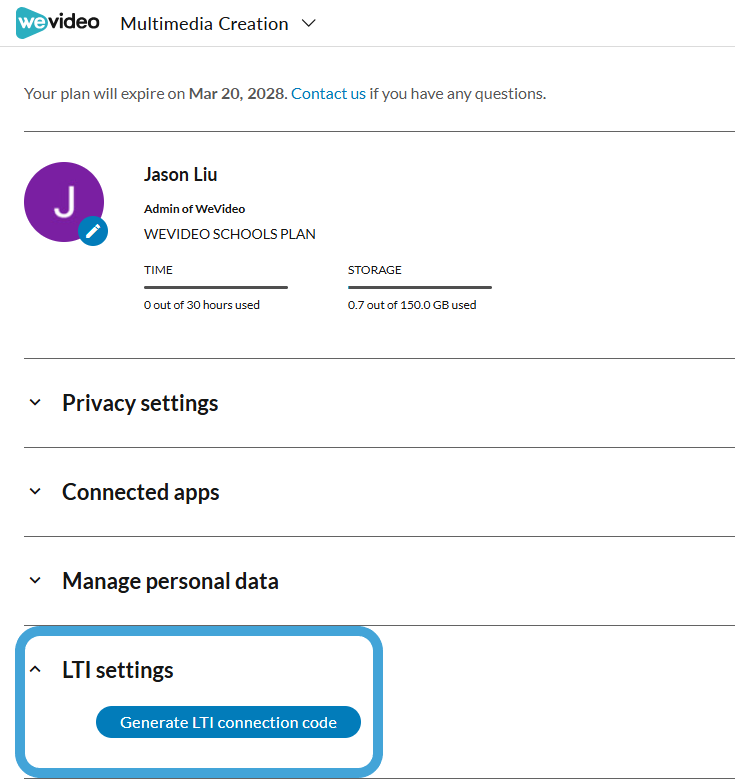Viewport: 735px width, 784px height.
Task: Follow the Contact us link
Action: click(328, 94)
